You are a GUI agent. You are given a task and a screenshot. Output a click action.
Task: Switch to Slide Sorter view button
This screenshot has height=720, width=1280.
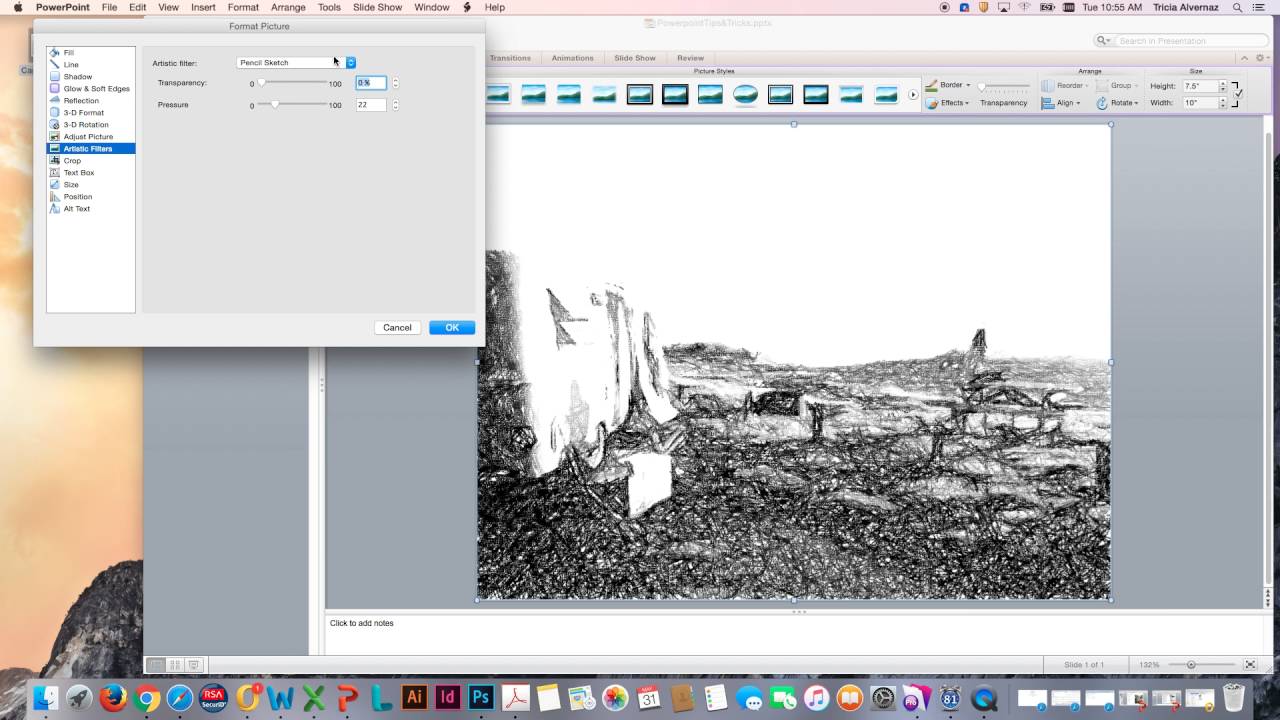pos(175,665)
